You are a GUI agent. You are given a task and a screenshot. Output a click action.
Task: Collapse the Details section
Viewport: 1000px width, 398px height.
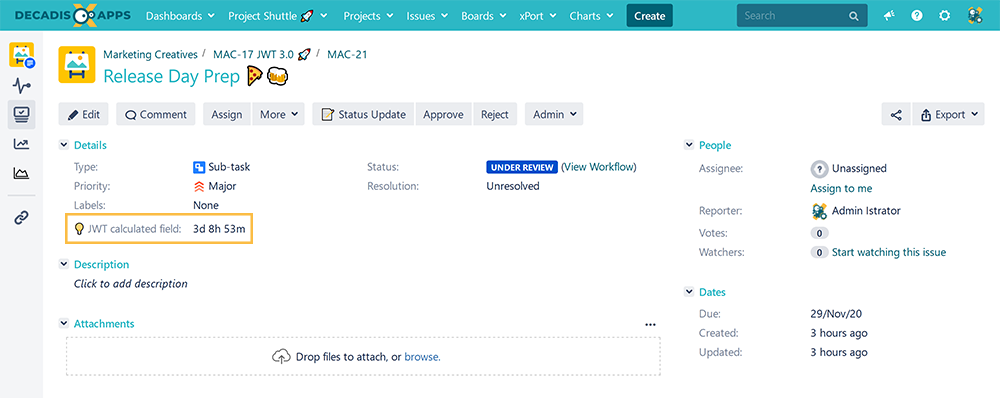(64, 145)
